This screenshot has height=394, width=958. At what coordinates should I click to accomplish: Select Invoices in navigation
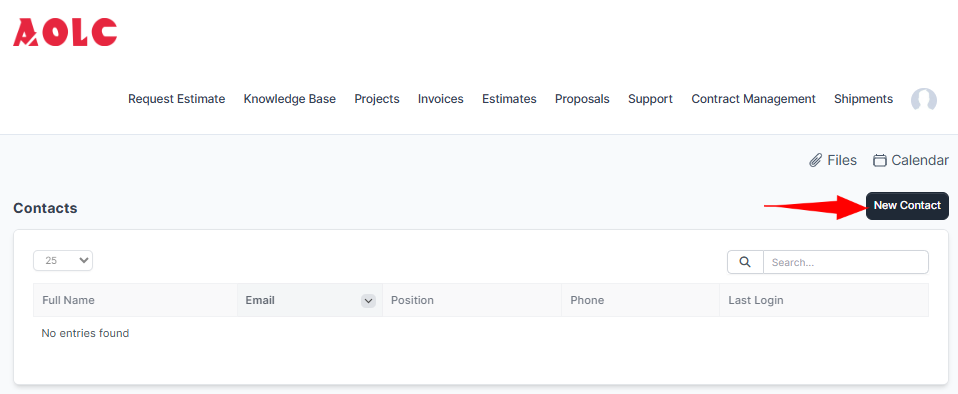(x=441, y=99)
